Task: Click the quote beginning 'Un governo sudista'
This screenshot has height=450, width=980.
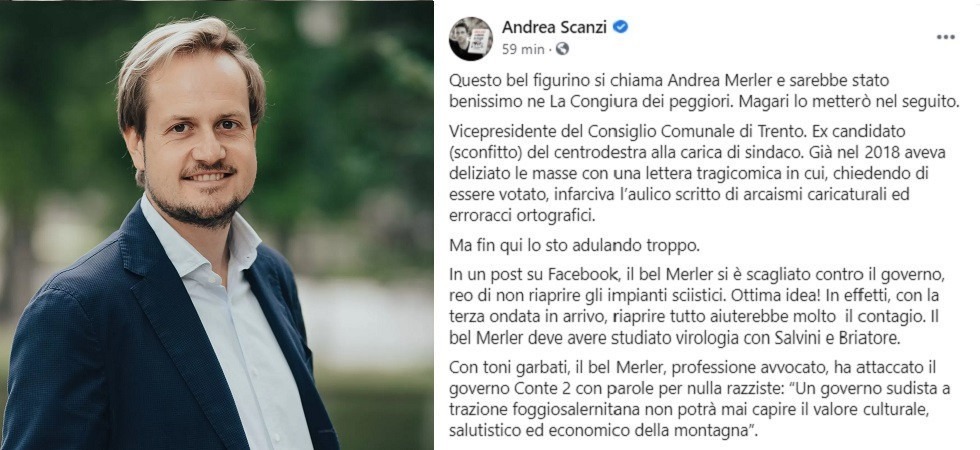Action: tap(699, 410)
